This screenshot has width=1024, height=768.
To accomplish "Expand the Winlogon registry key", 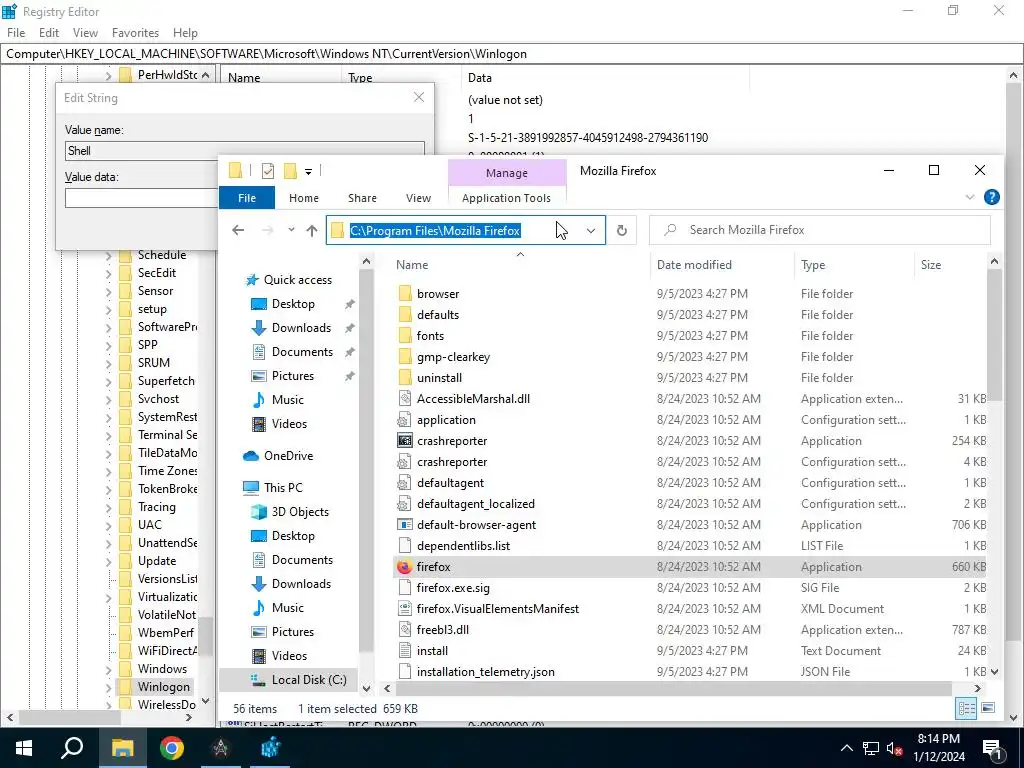I will click(x=108, y=687).
